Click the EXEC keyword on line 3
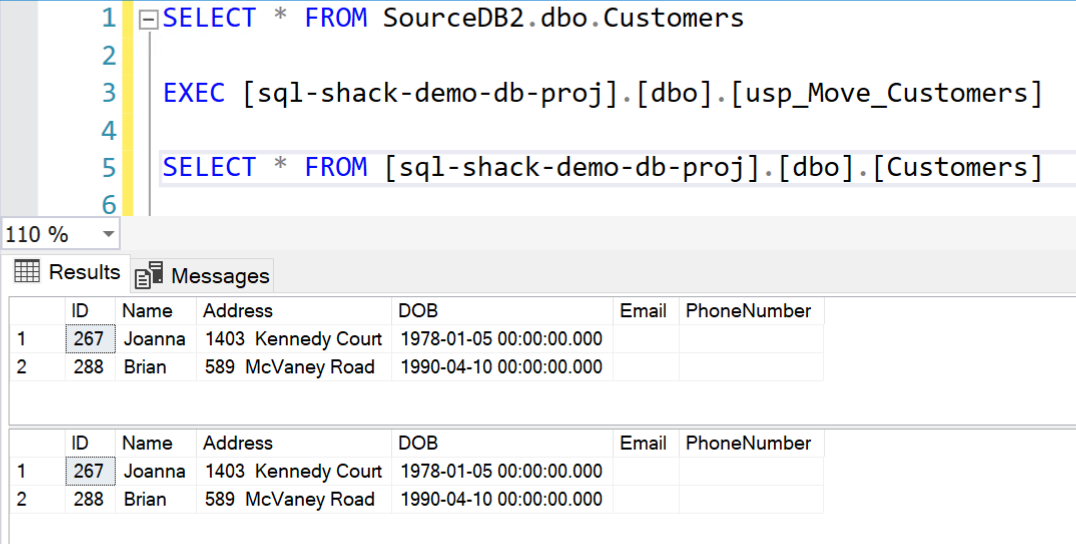 195,93
